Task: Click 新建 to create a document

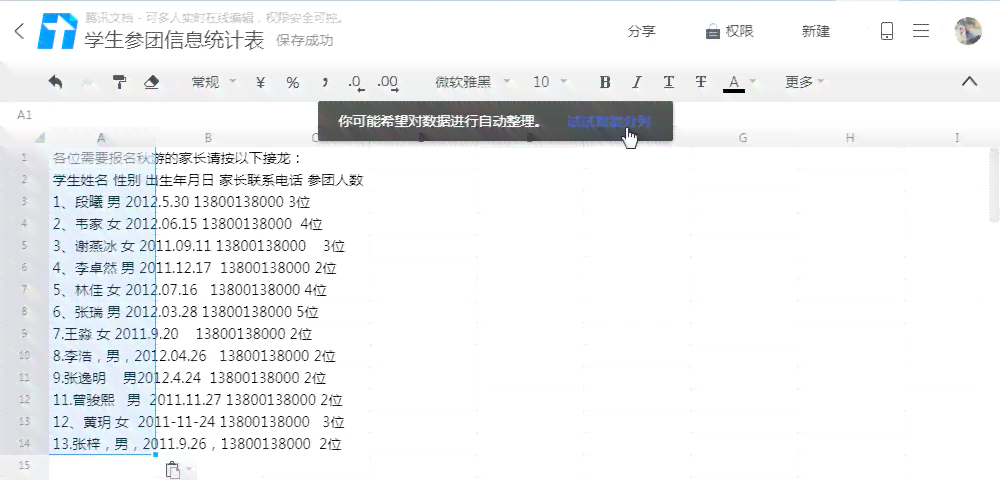Action: tap(816, 31)
